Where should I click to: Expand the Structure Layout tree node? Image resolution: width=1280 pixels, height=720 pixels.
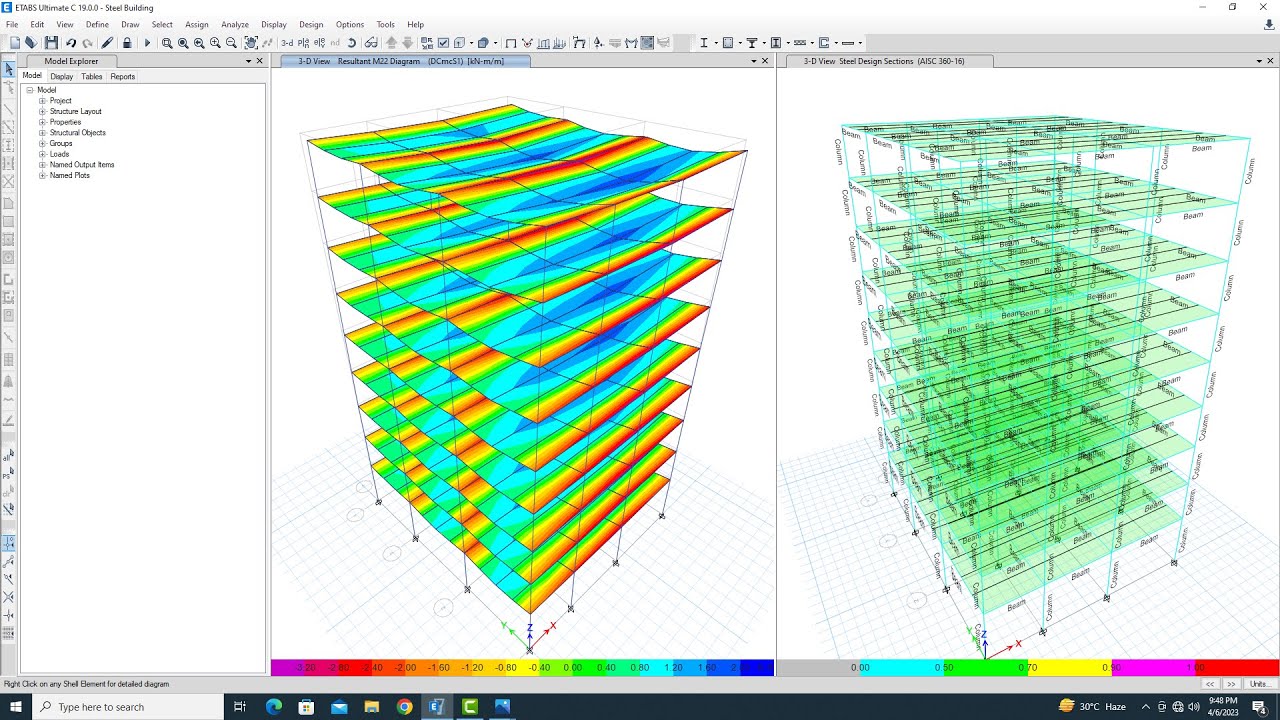[43, 112]
